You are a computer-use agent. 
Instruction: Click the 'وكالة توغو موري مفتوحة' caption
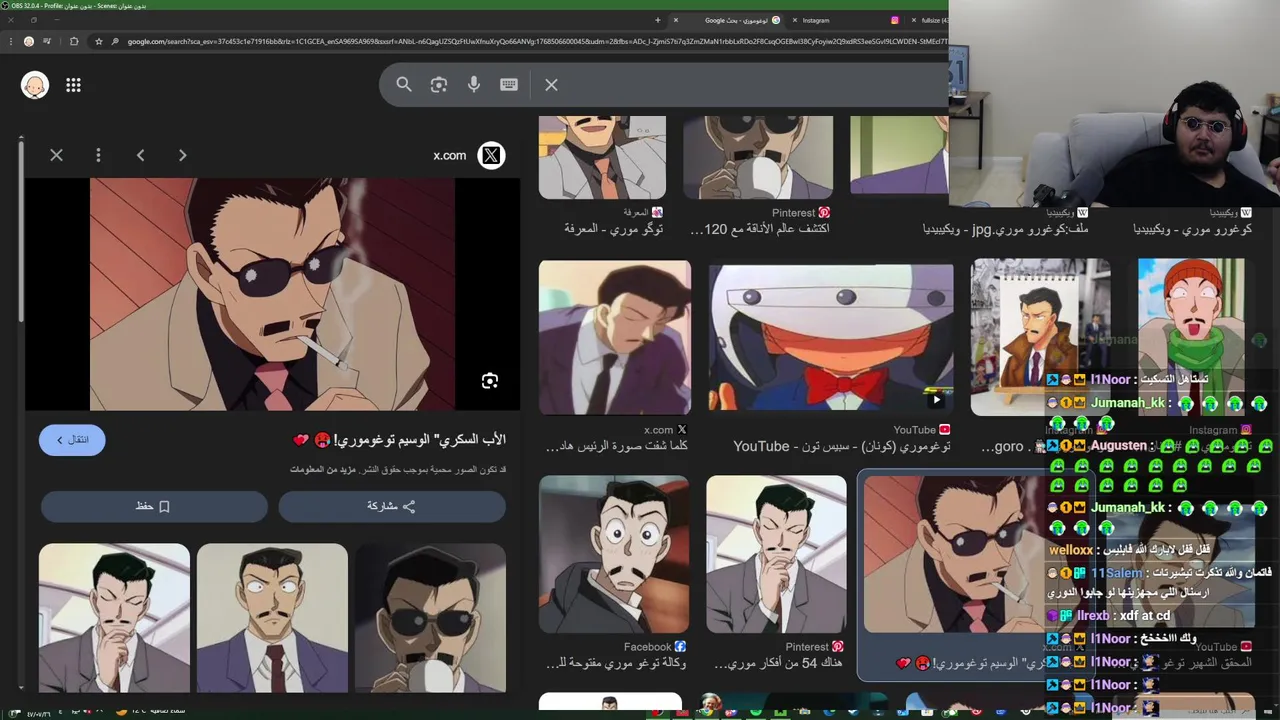pos(618,664)
